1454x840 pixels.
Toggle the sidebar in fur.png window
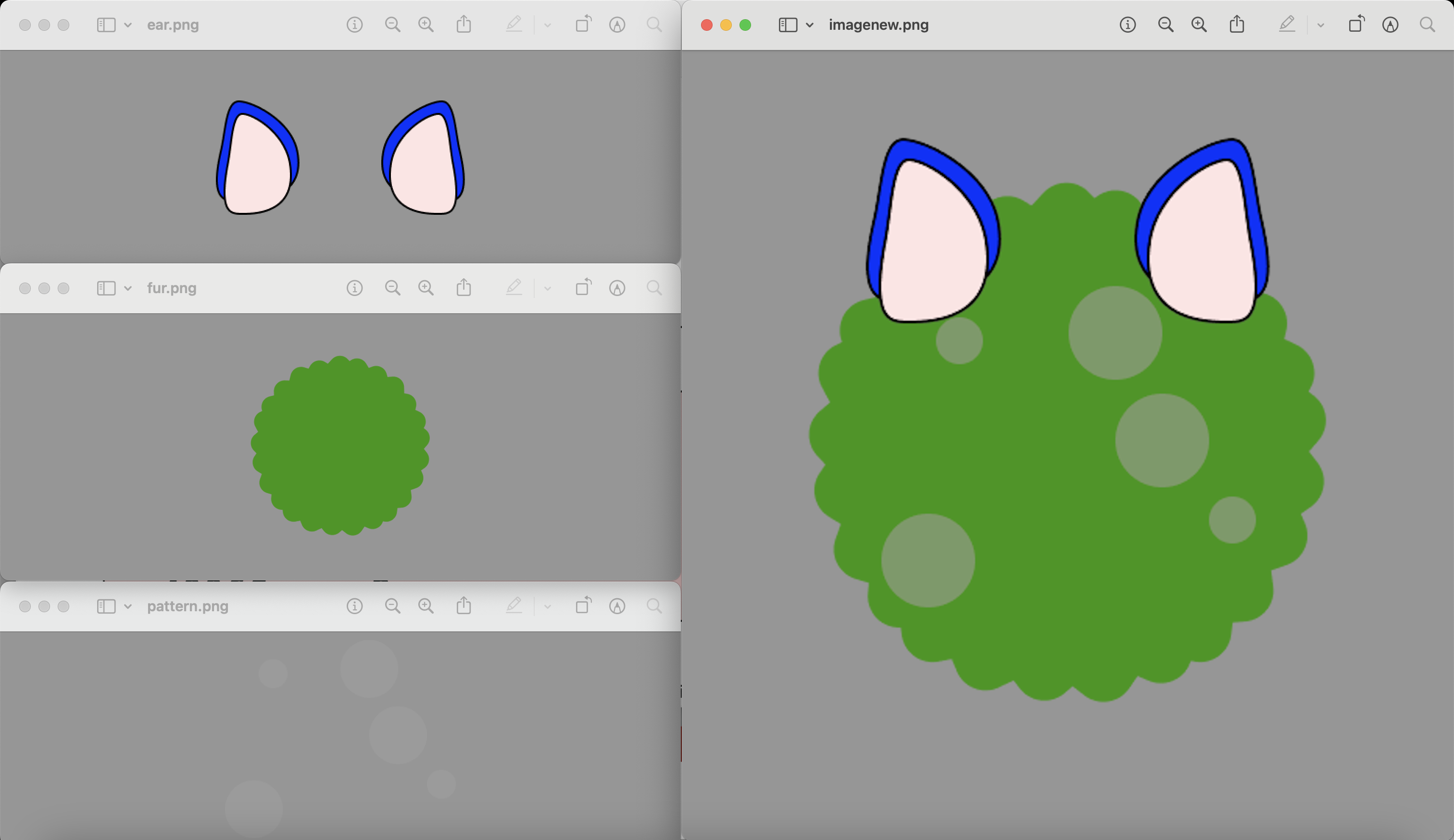point(106,288)
